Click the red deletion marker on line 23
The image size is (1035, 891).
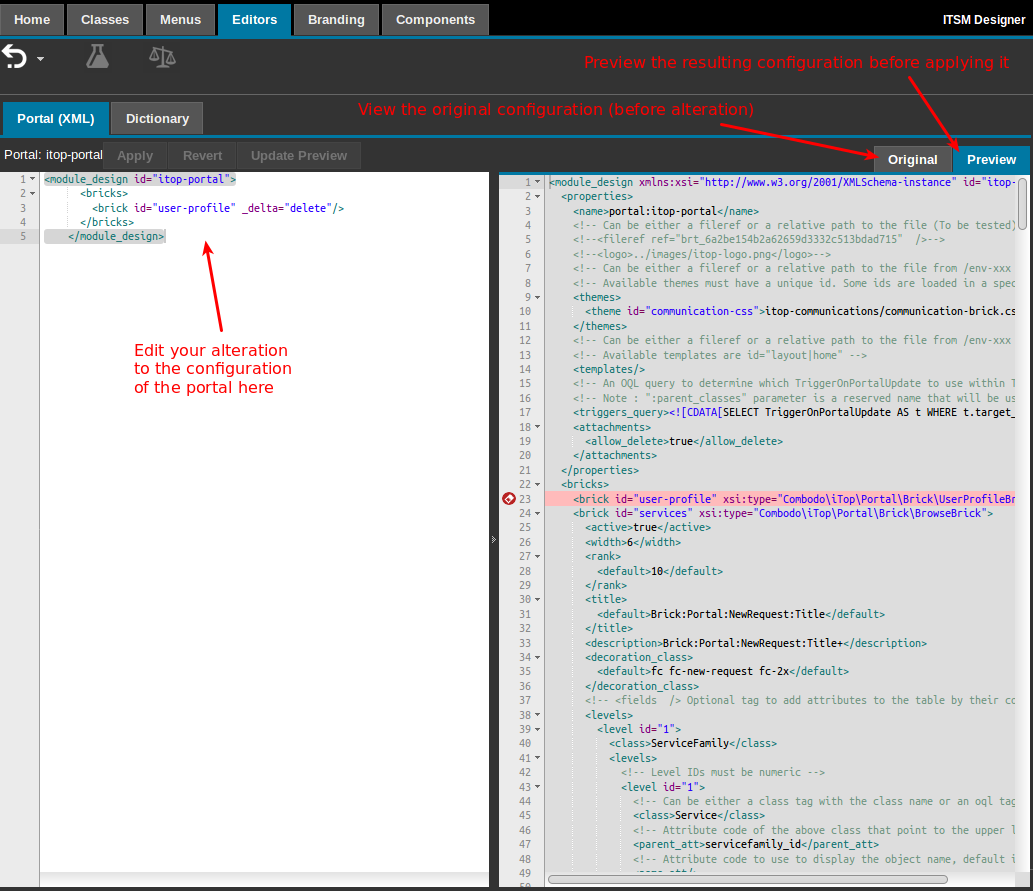(508, 499)
